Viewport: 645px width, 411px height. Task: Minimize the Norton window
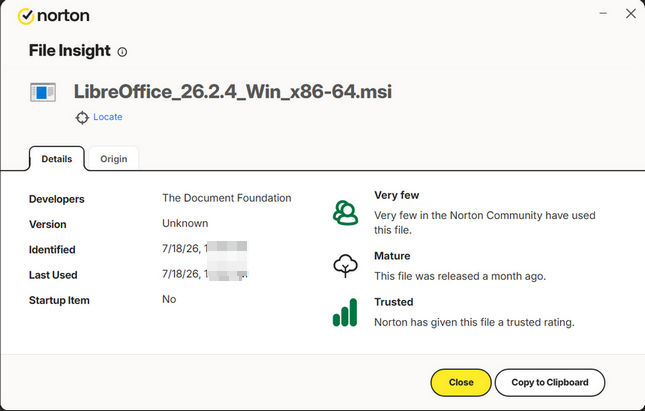(603, 14)
